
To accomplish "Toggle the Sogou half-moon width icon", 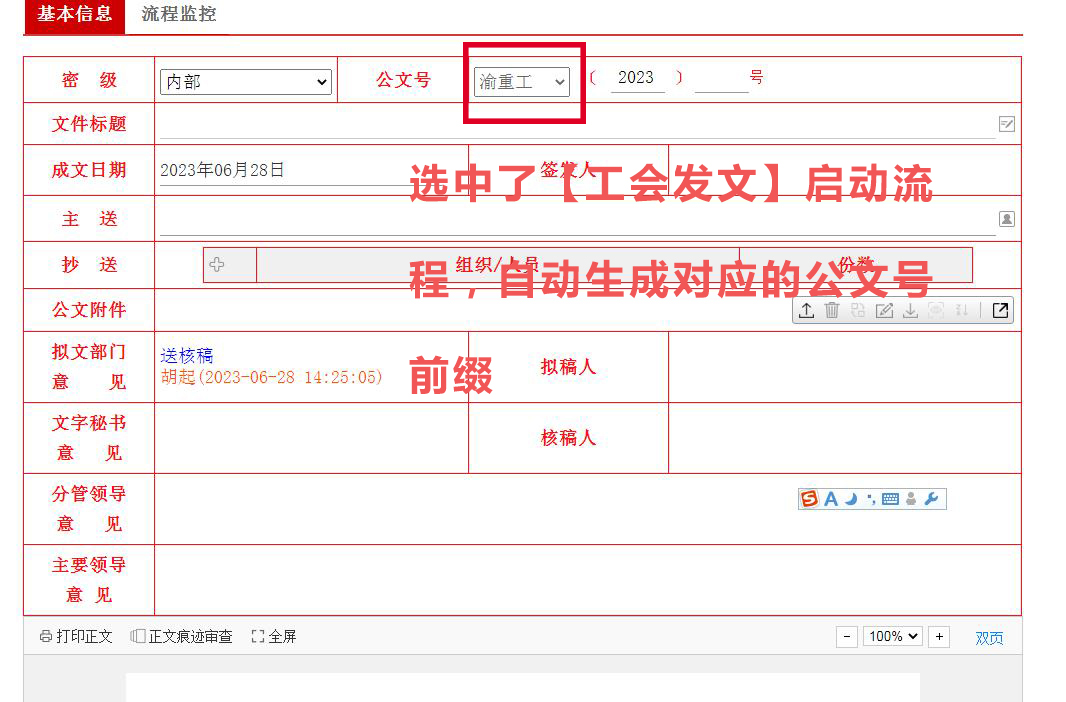I will (x=851, y=499).
